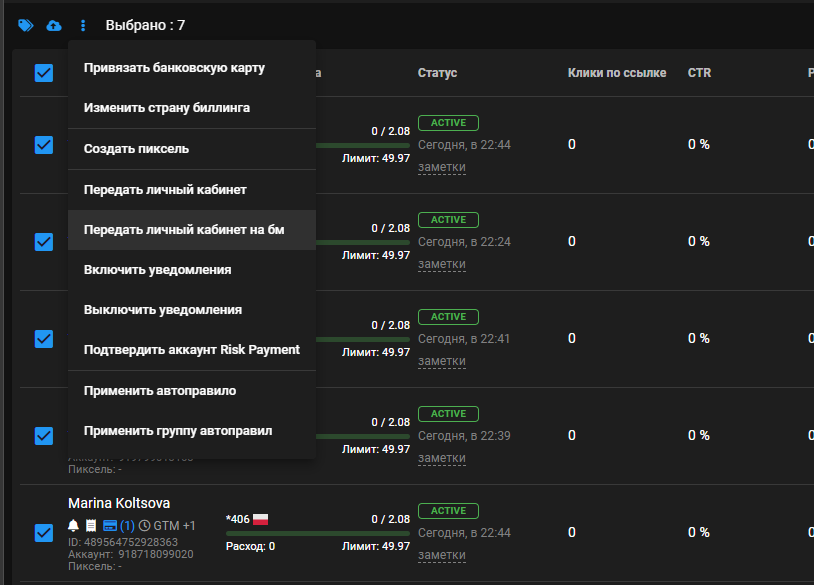Uncheck the Marina Koltsova row checkbox

tap(44, 533)
